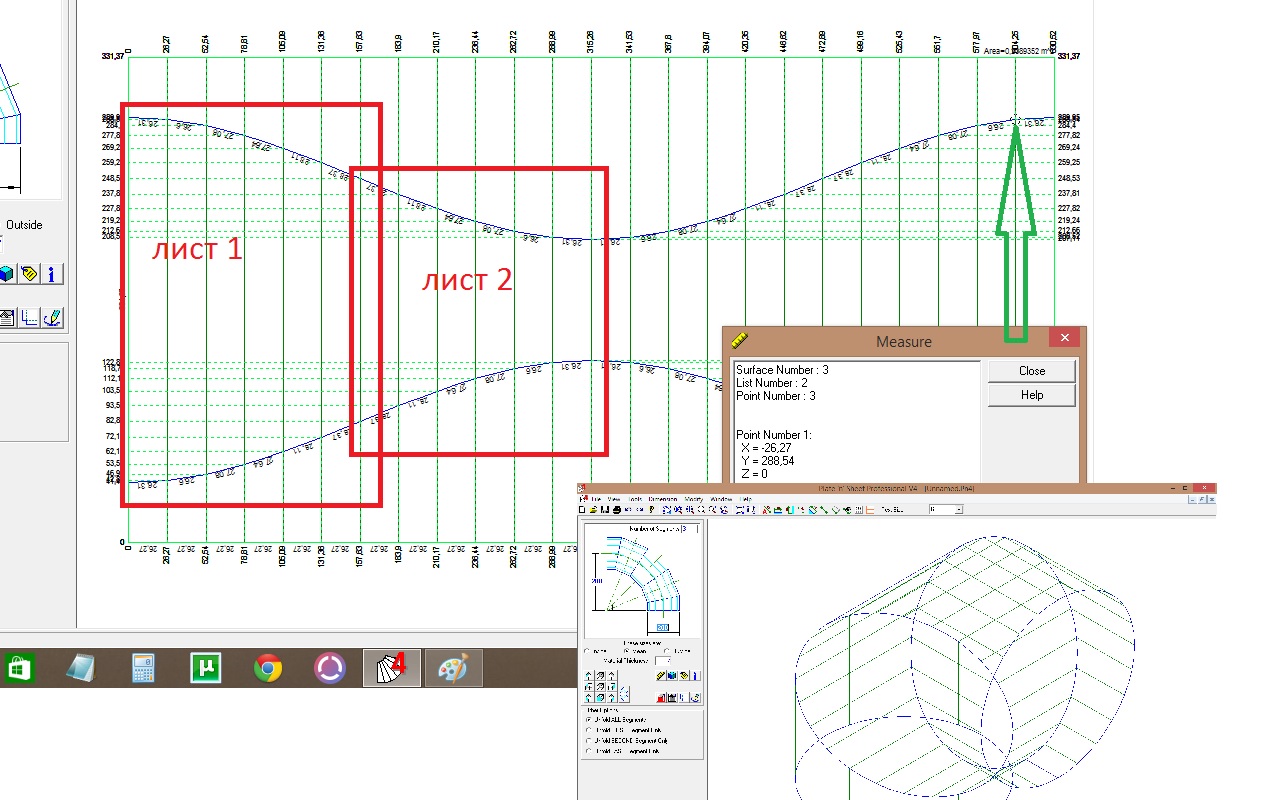Launch Paint from the taskbar

[x=453, y=667]
